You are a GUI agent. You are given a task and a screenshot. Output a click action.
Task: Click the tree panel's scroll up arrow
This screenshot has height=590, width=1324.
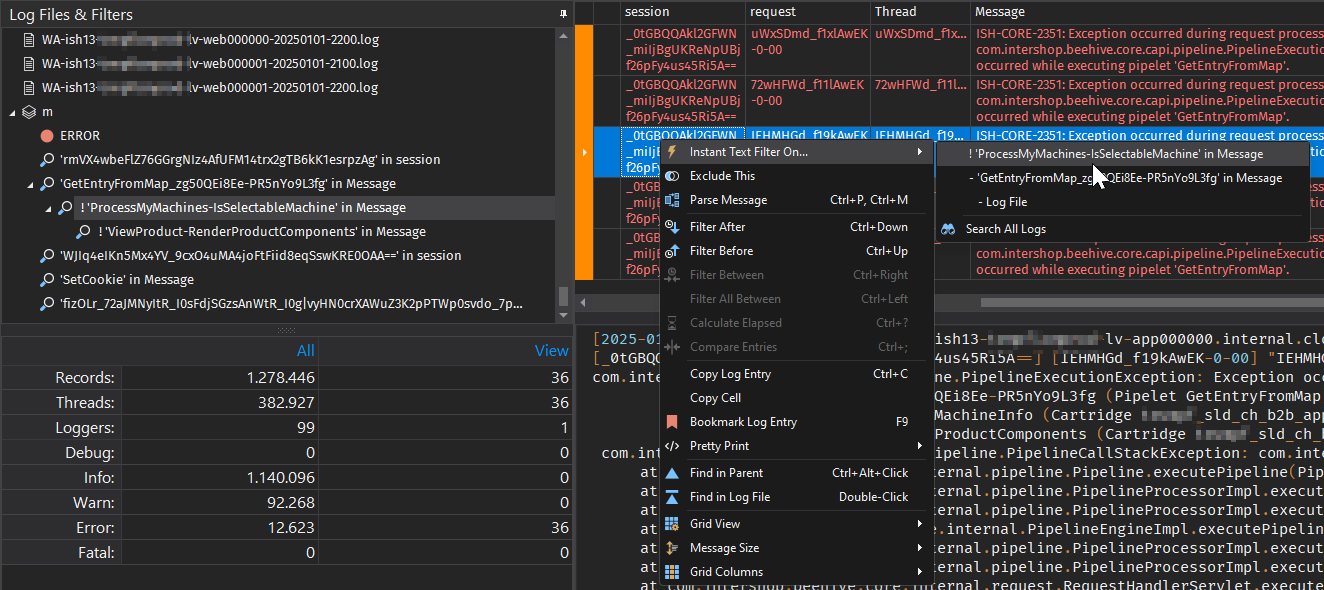[x=563, y=36]
